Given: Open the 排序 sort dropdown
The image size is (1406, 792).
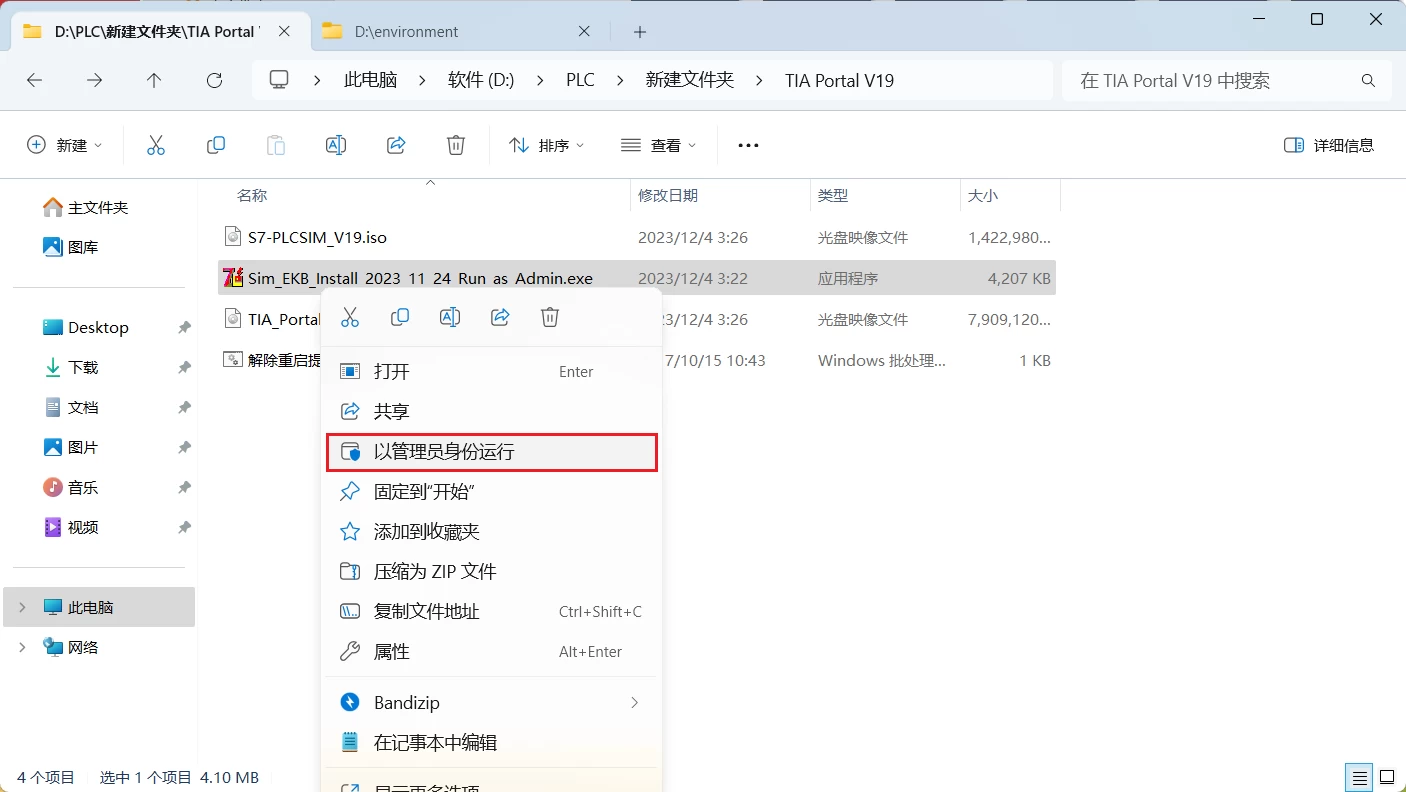Looking at the screenshot, I should click(546, 145).
